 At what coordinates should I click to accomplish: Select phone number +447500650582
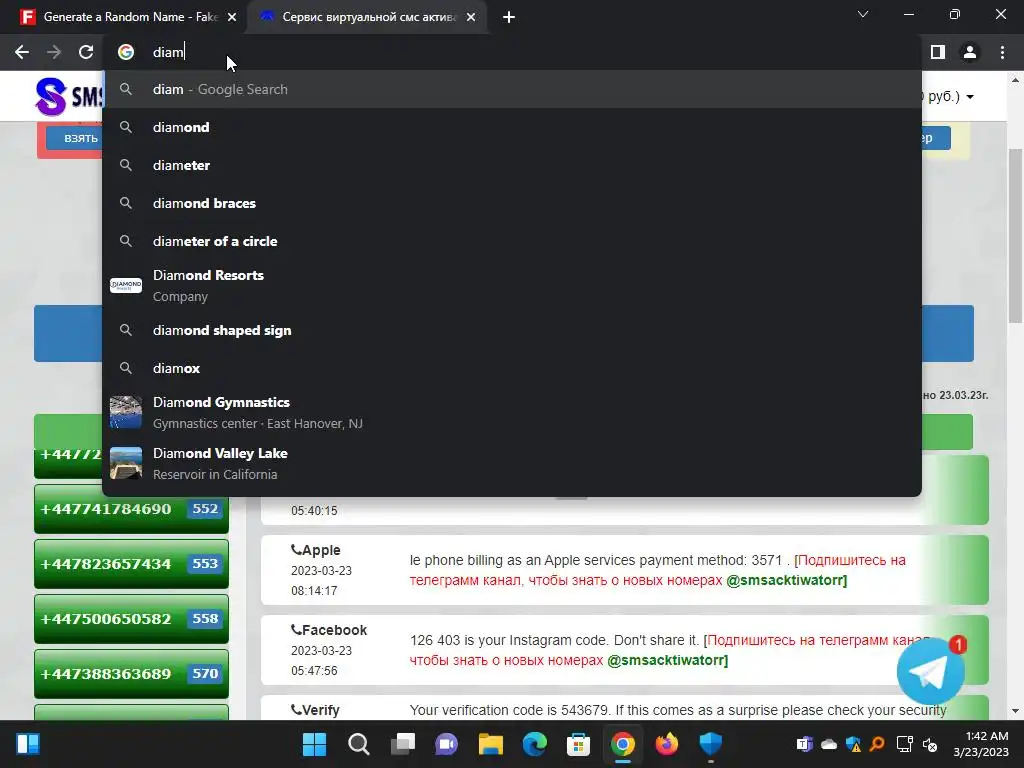131,618
